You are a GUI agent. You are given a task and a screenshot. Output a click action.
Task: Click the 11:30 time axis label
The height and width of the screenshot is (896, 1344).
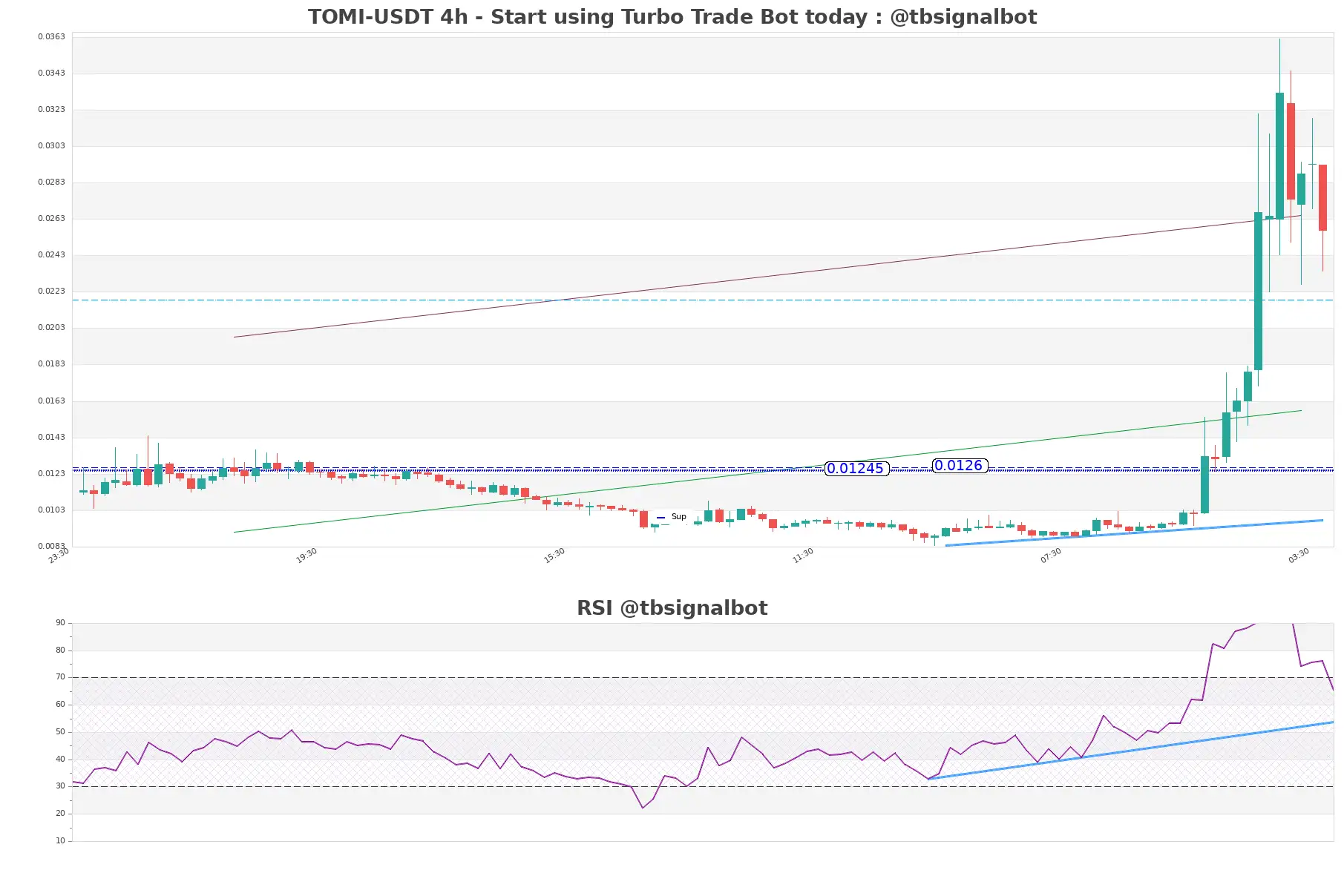pyautogui.click(x=803, y=556)
